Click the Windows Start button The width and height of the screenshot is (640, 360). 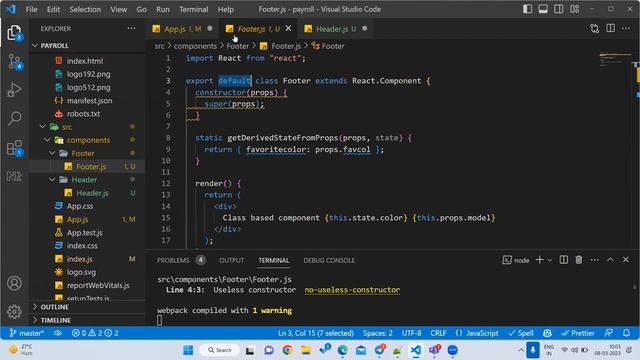click(188, 350)
